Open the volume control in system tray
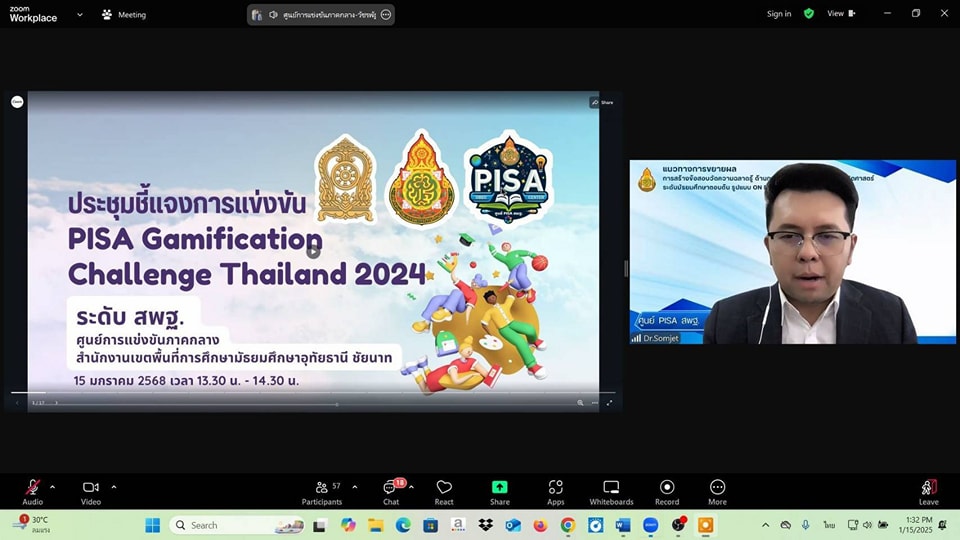This screenshot has width=960, height=540. [867, 525]
